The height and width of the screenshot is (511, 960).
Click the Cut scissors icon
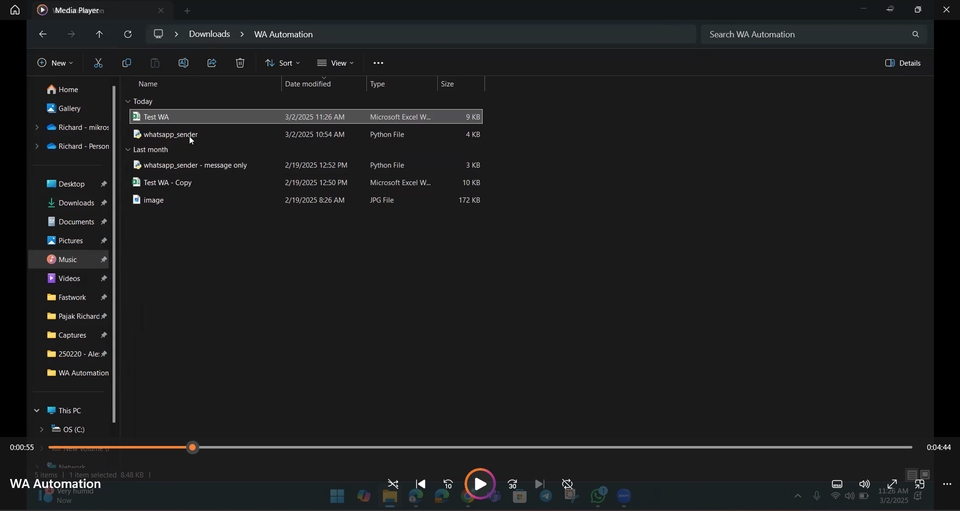pyautogui.click(x=98, y=63)
